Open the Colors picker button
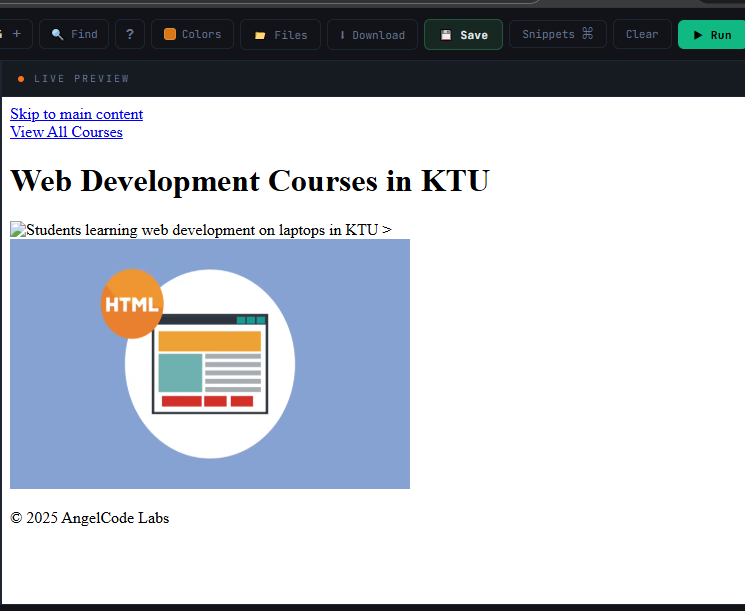This screenshot has height=611, width=745. (x=192, y=34)
